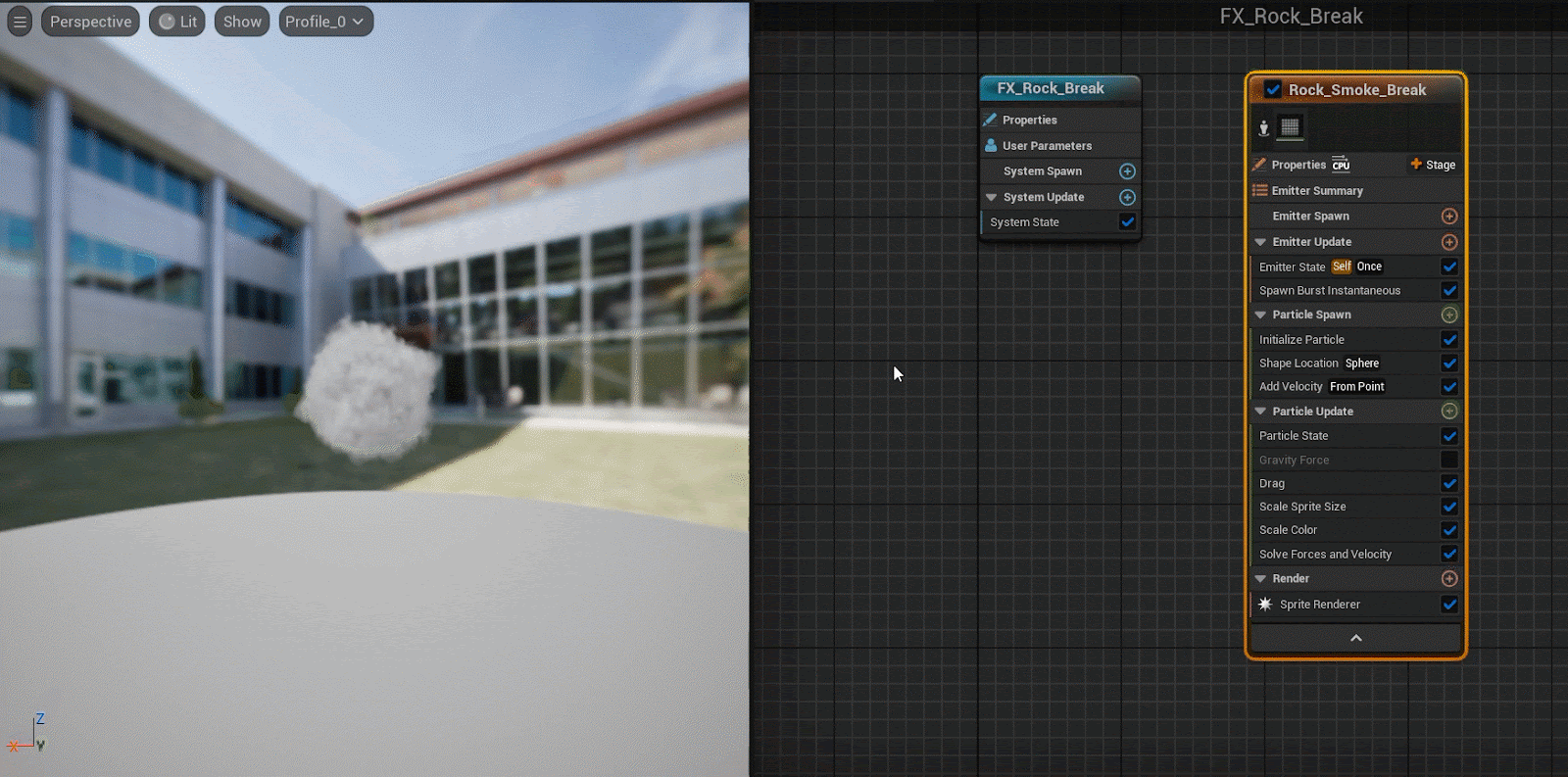Image resolution: width=1568 pixels, height=777 pixels.
Task: Collapse the Render section arrow
Action: coord(1260,579)
